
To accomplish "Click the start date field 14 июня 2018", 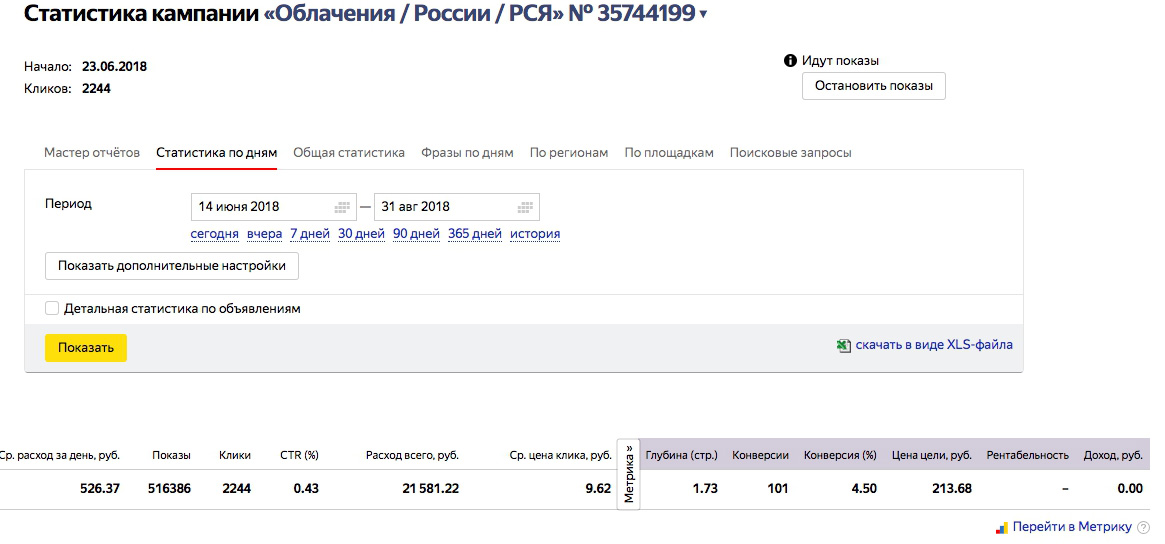I will (273, 207).
